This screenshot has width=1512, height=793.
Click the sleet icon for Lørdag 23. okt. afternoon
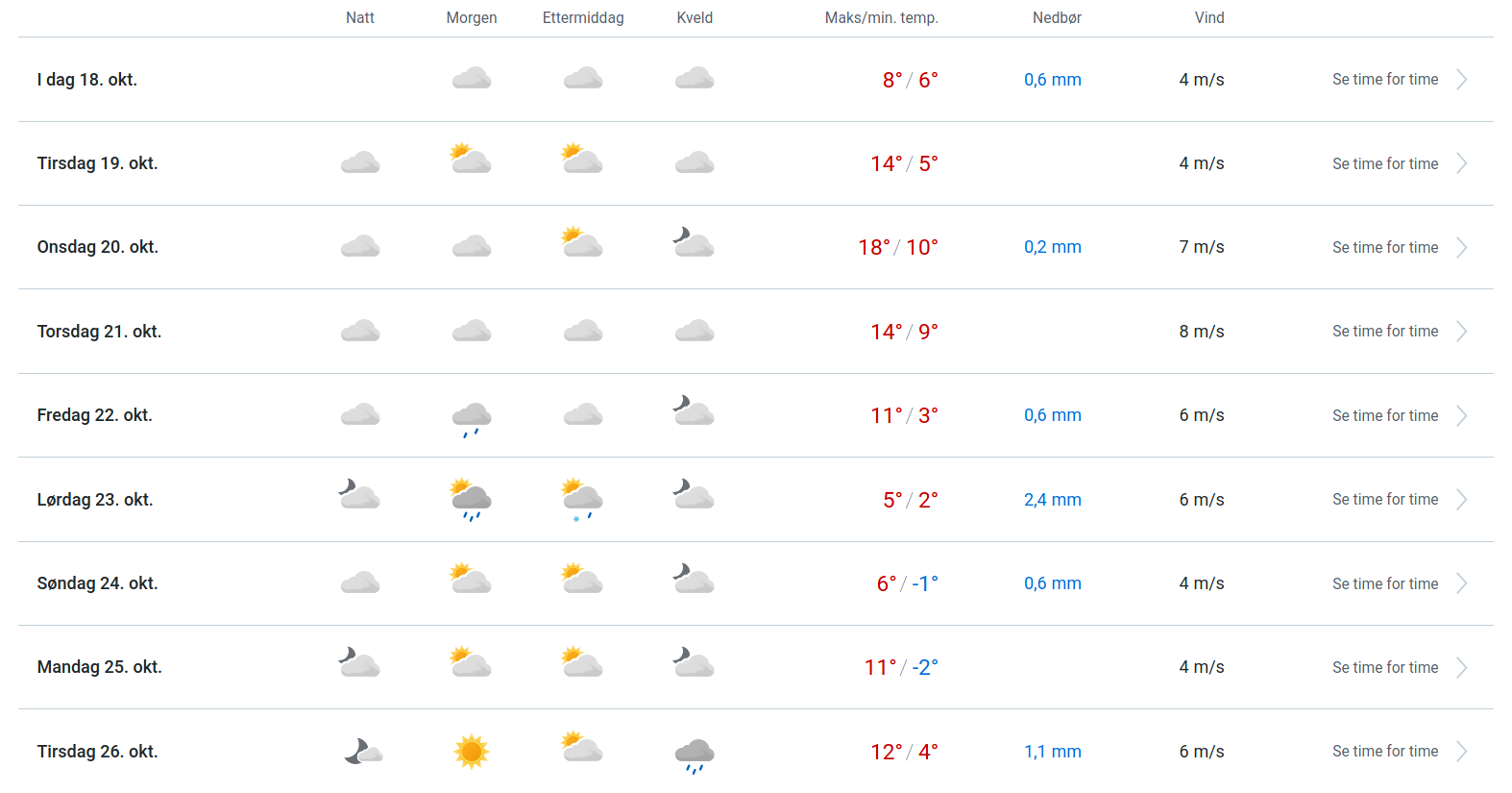[582, 499]
